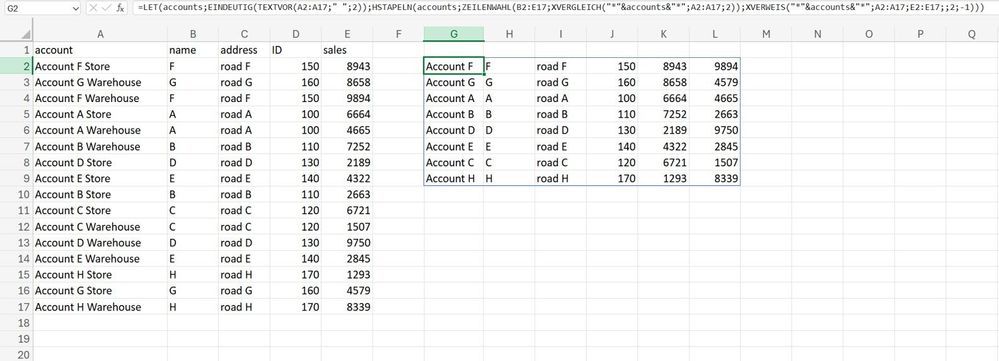This screenshot has height=361, width=999.
Task: Select cell 'Account G Warehouse'
Action: pyautogui.click(x=100, y=82)
